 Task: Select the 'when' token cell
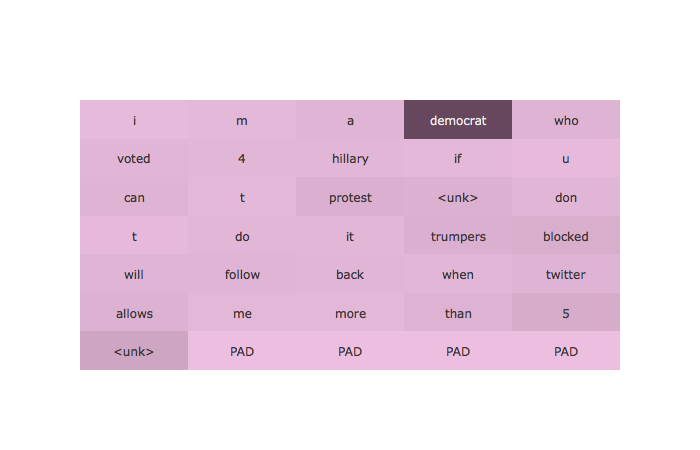pyautogui.click(x=458, y=274)
